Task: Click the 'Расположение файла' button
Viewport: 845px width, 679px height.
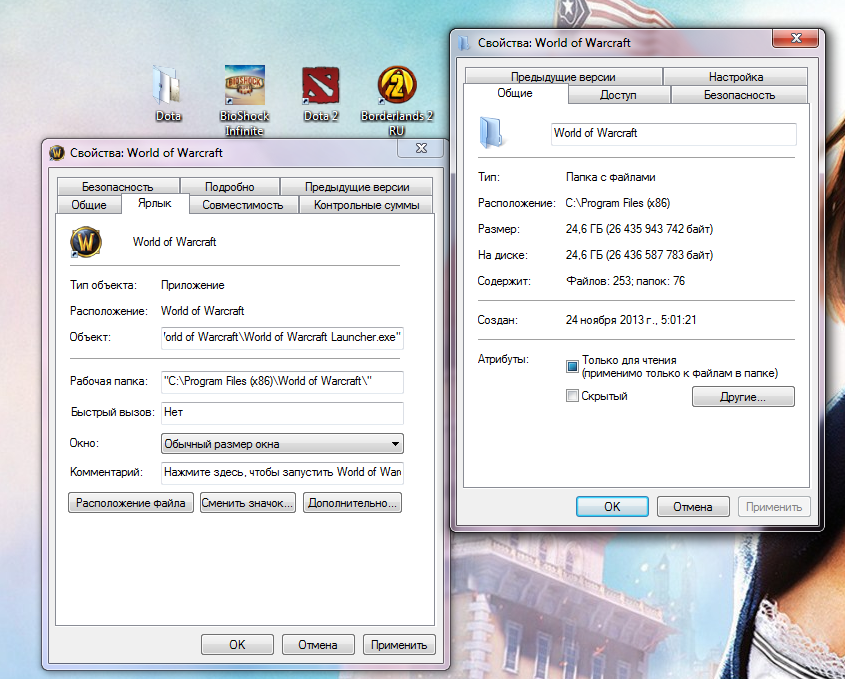Action: click(x=130, y=503)
